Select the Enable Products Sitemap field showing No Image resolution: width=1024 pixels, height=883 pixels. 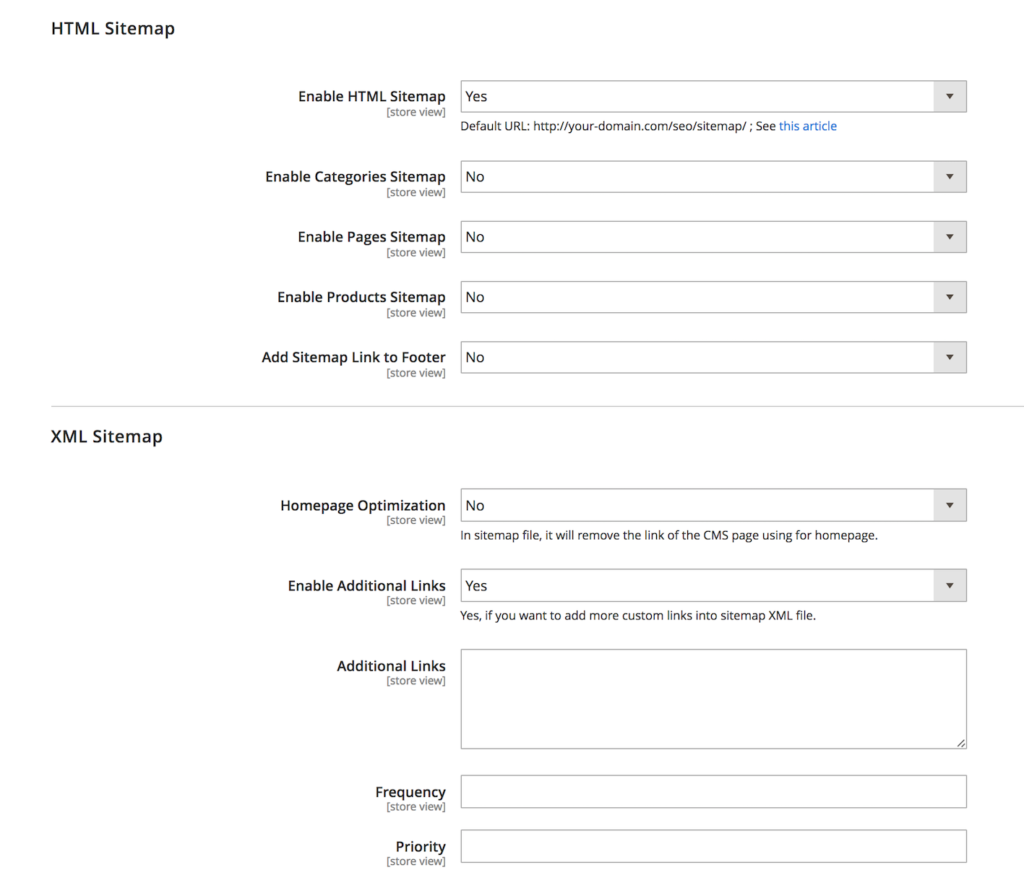tap(713, 297)
